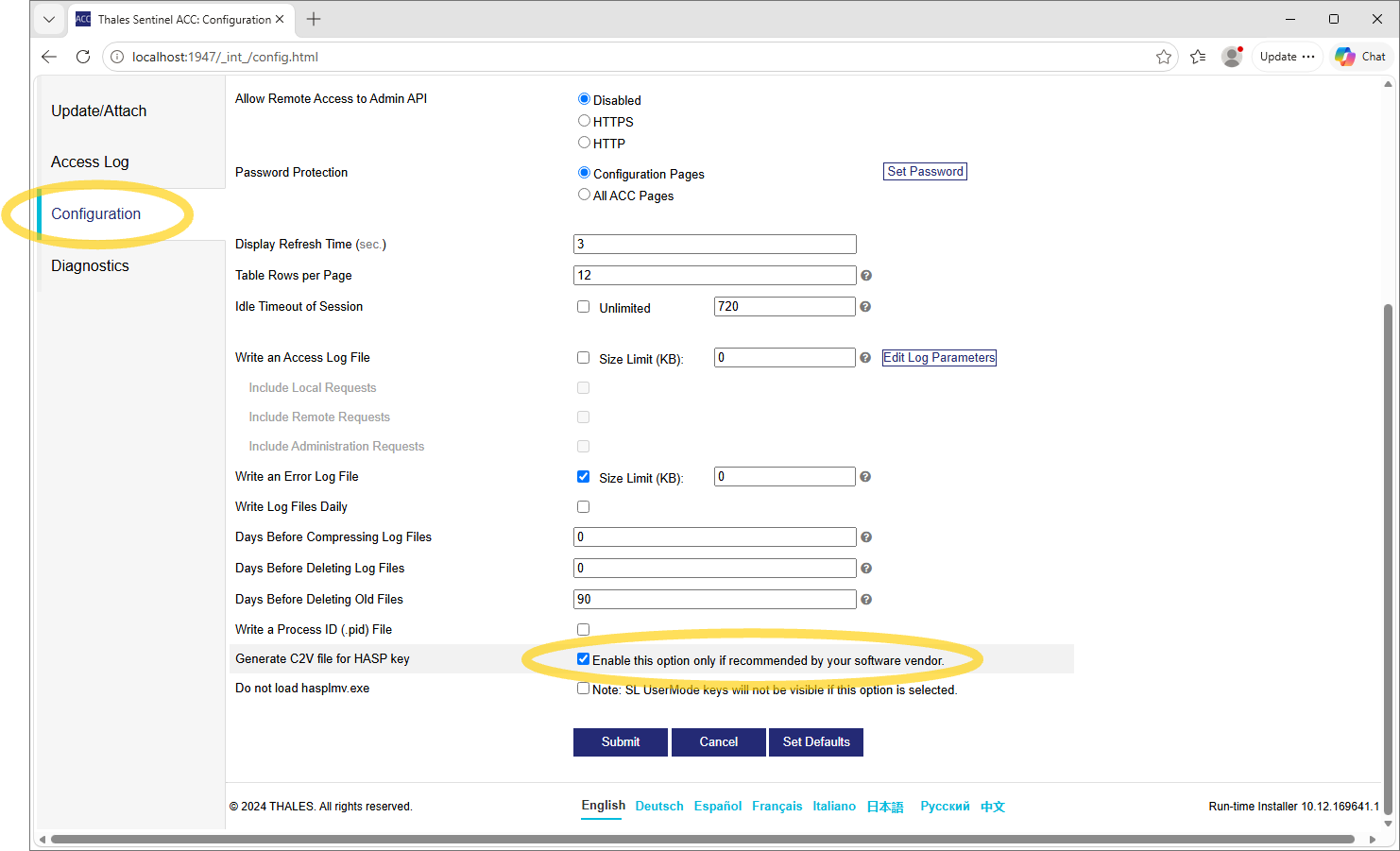Open Update/Attach in sidebar
The height and width of the screenshot is (851, 1400).
pyautogui.click(x=99, y=111)
